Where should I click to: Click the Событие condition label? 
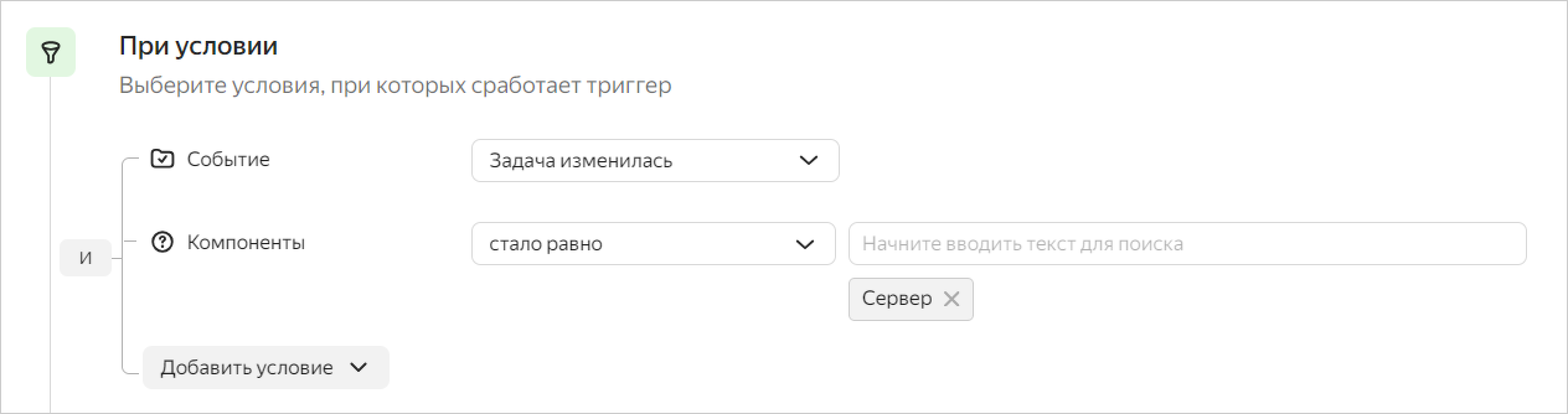(228, 159)
